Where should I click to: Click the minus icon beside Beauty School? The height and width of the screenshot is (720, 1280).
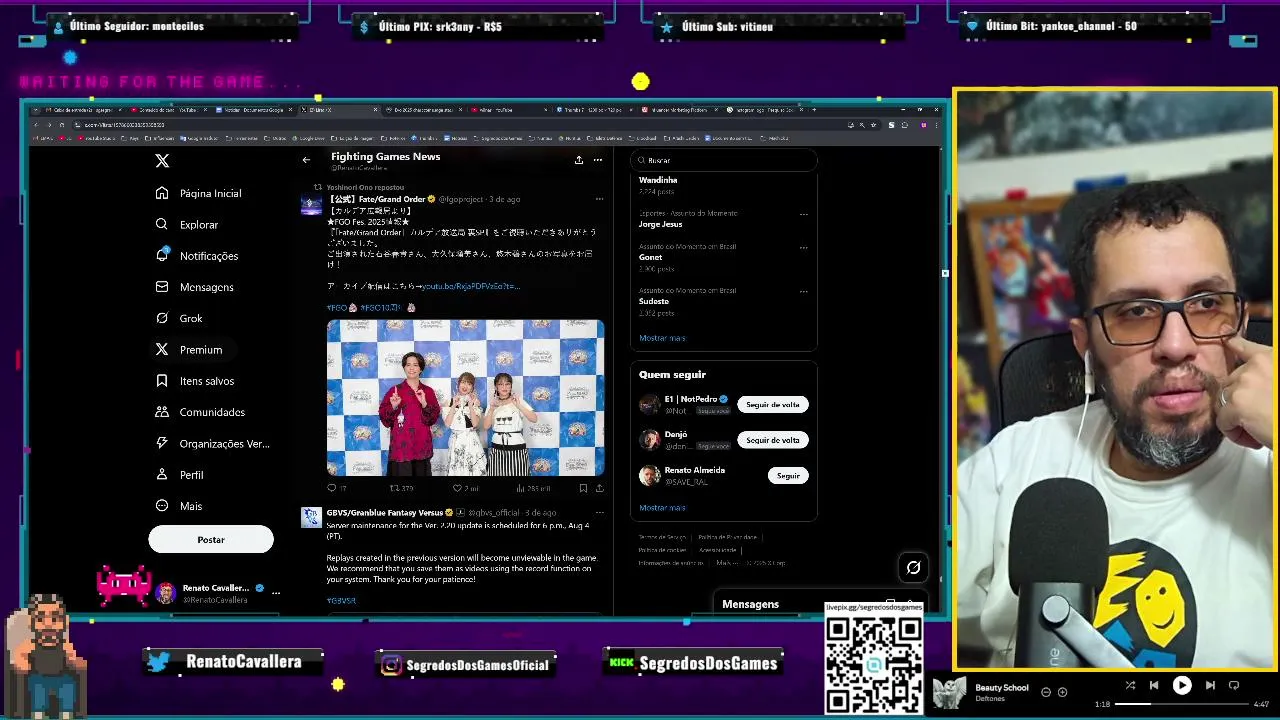(x=1046, y=692)
